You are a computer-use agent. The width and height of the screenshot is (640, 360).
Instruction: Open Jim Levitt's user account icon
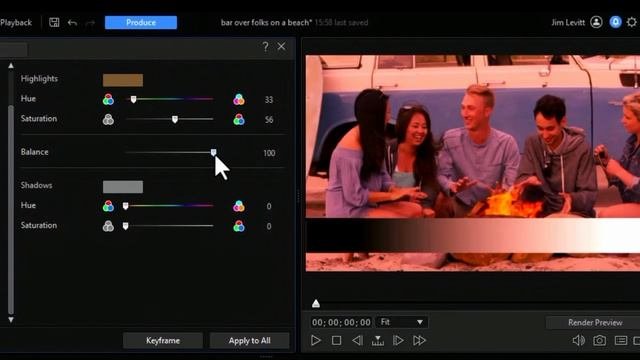click(596, 22)
